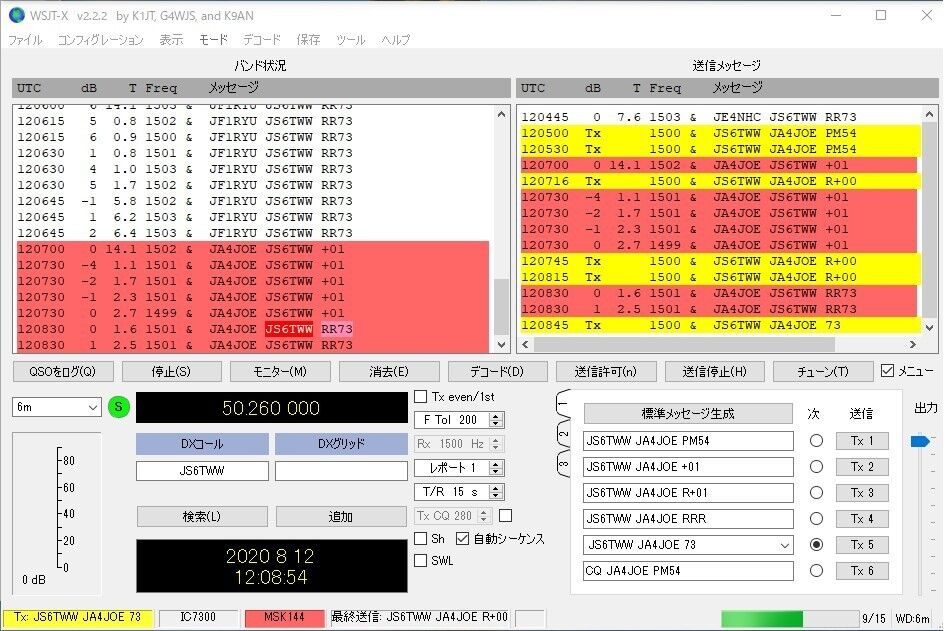Click the Tx 4 send button
Viewport: 951px width, 631px height.
coord(862,519)
